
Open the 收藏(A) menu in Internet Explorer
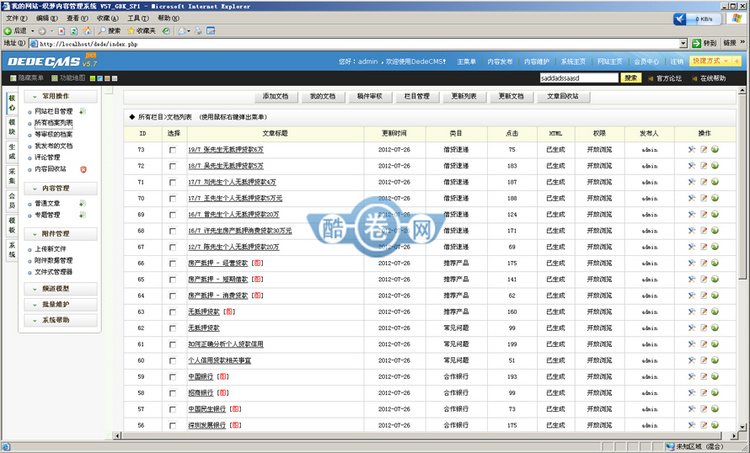(104, 18)
